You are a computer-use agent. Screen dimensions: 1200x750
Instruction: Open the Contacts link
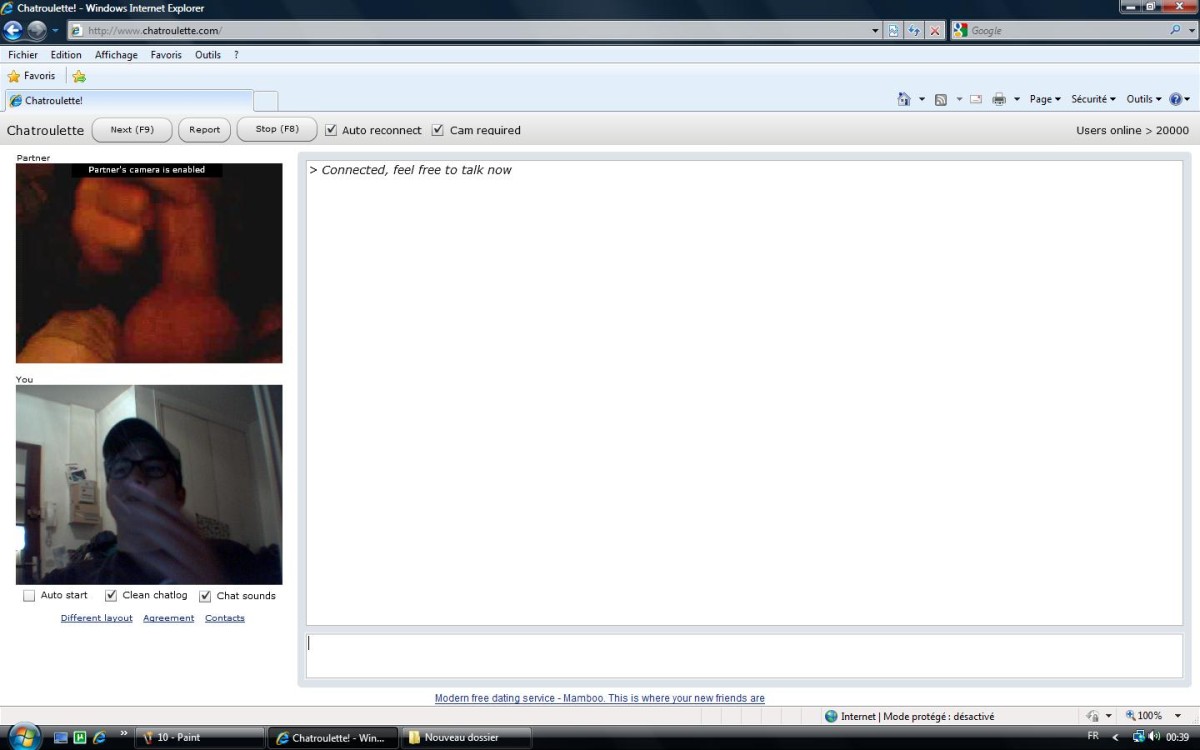click(225, 618)
